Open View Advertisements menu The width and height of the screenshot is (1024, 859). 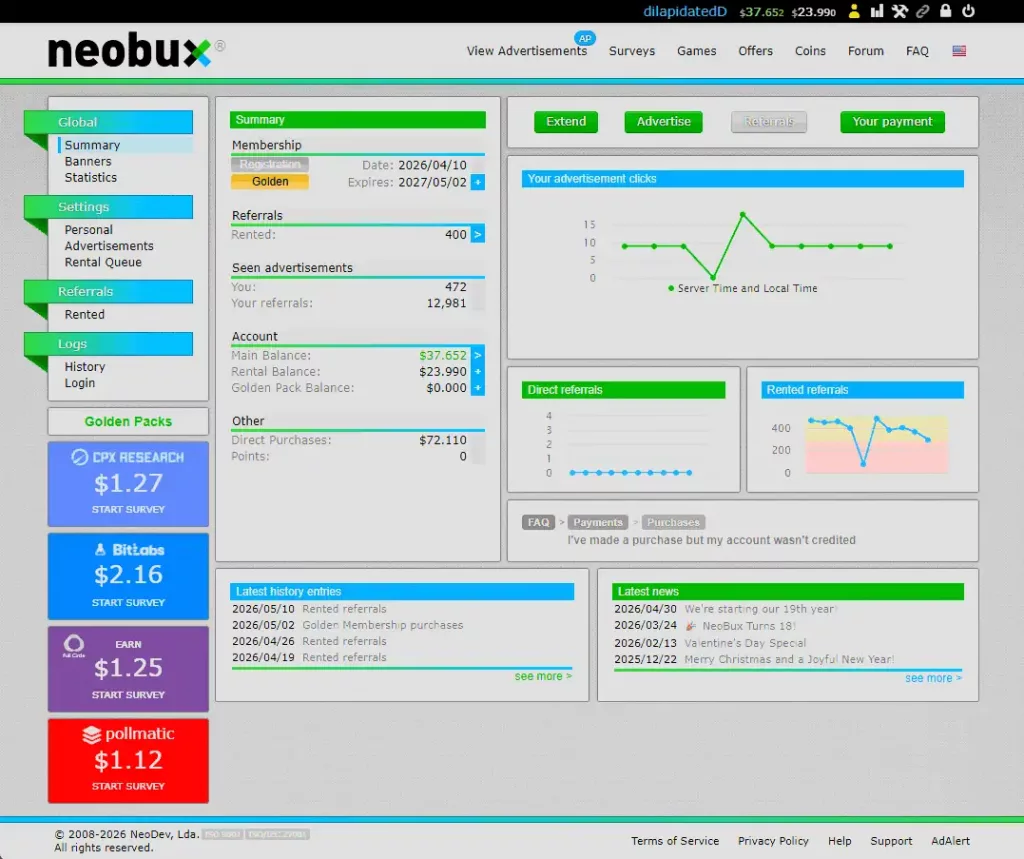point(526,51)
